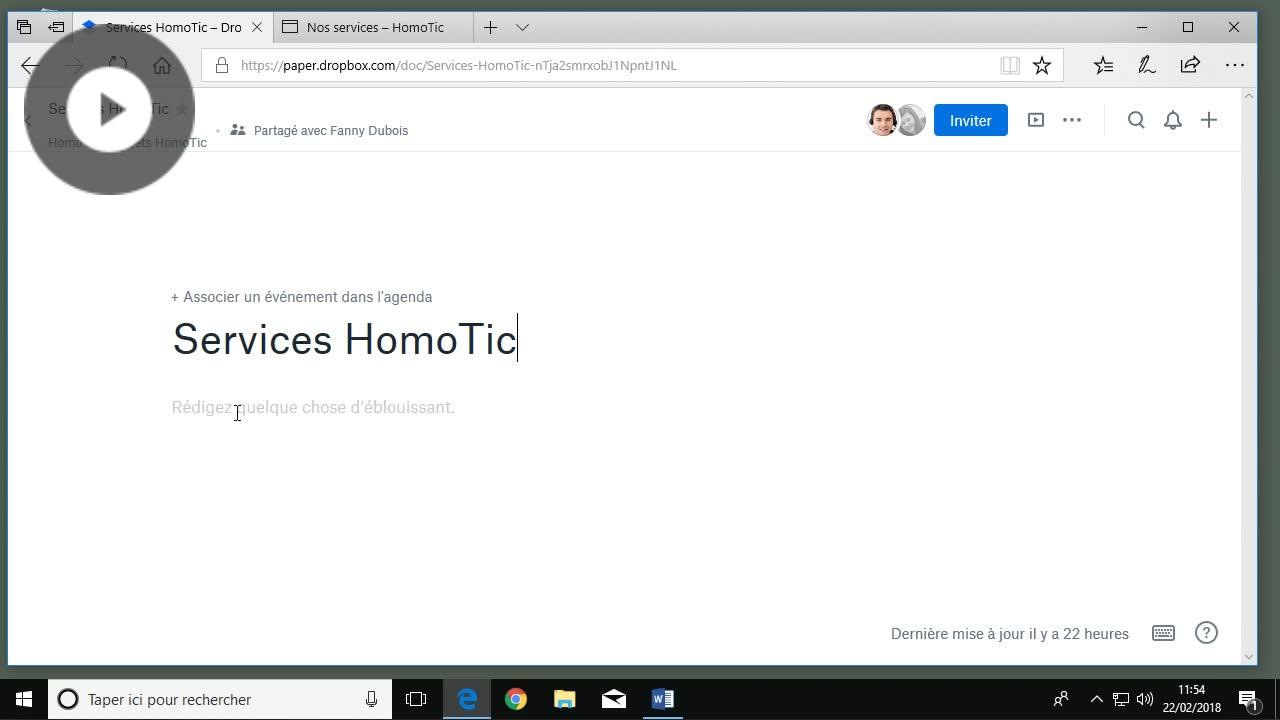Expand the browser tab list chevron
This screenshot has height=720, width=1280.
click(x=522, y=27)
